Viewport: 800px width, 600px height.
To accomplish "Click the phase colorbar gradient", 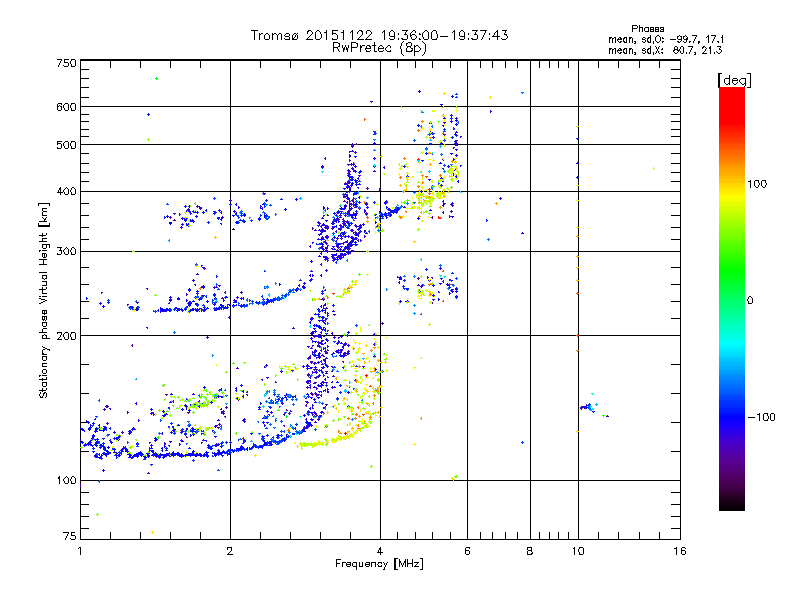I will [732, 298].
